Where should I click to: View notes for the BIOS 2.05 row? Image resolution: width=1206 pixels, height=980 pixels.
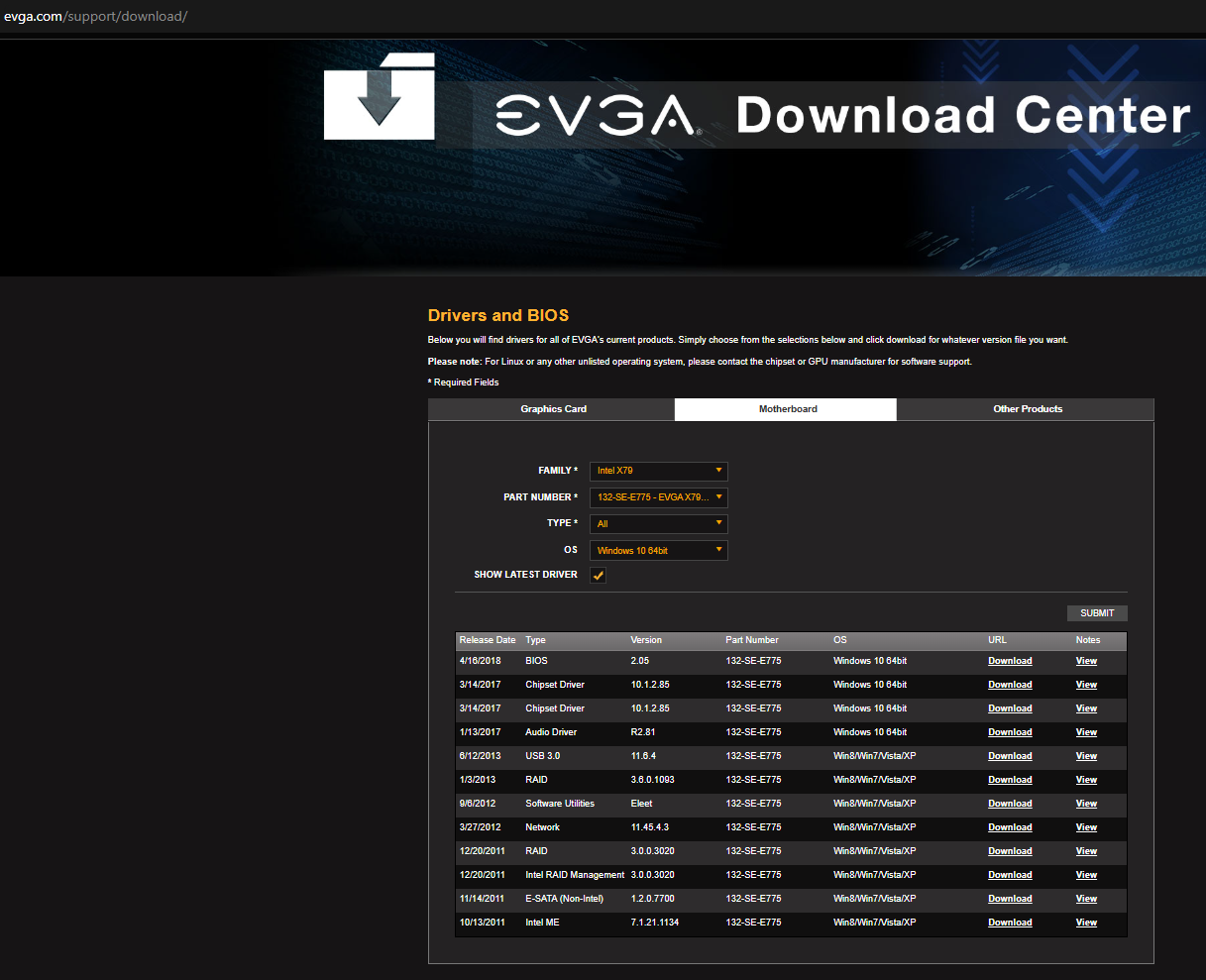[x=1086, y=661]
